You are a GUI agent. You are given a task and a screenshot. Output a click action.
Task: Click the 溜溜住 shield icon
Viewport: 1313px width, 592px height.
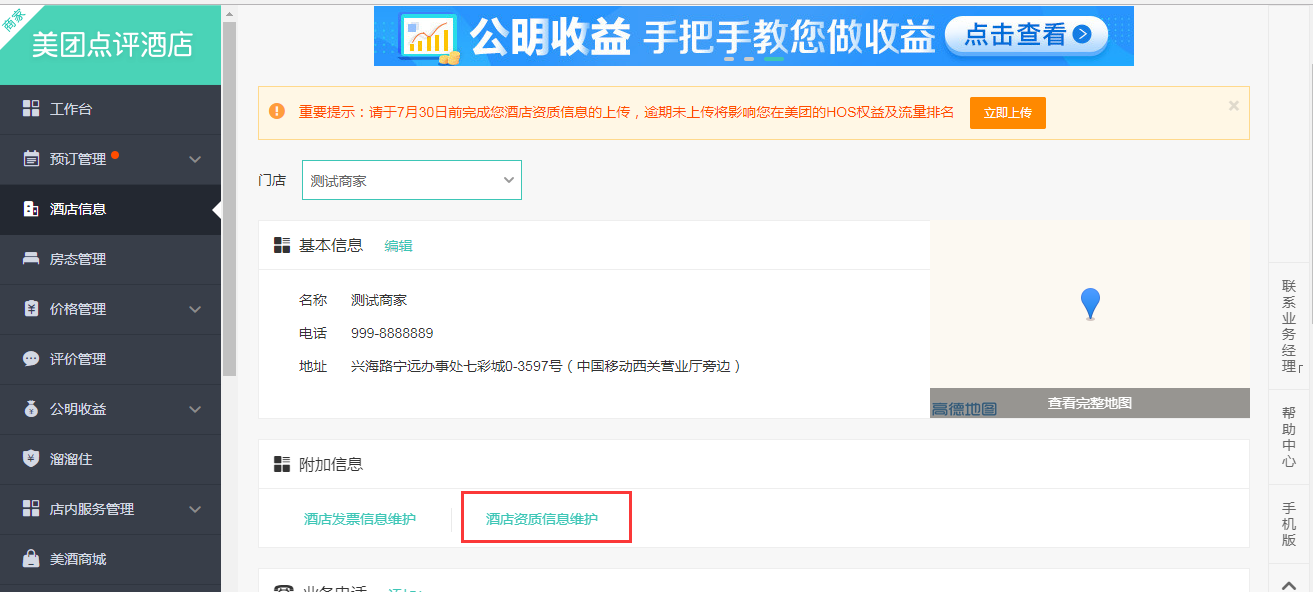pos(31,459)
